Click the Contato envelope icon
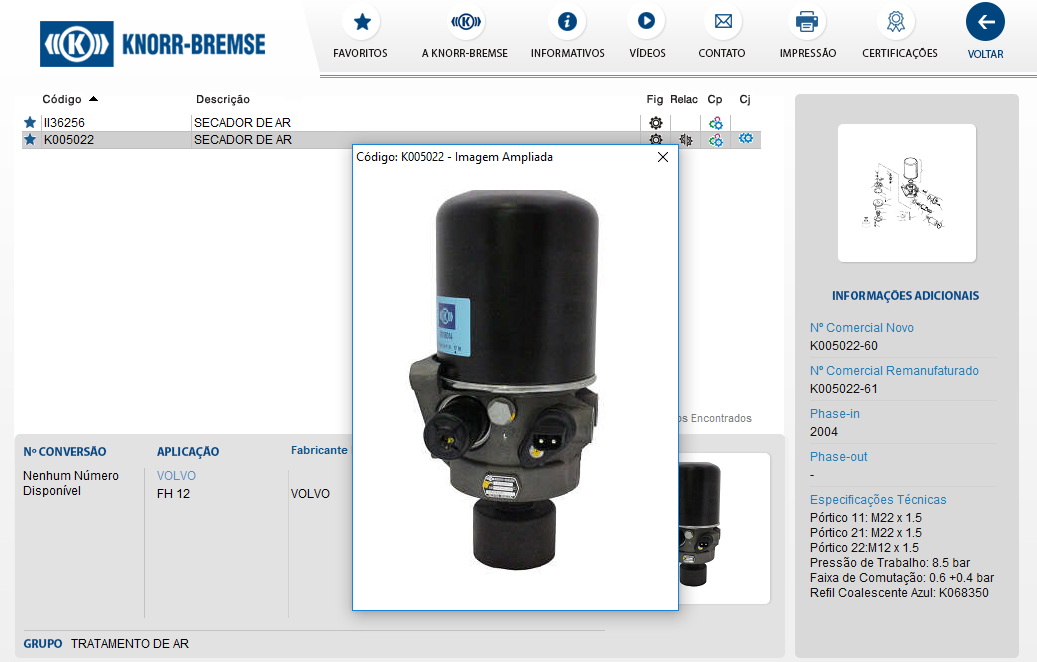This screenshot has height=662, width=1037. coord(722,21)
